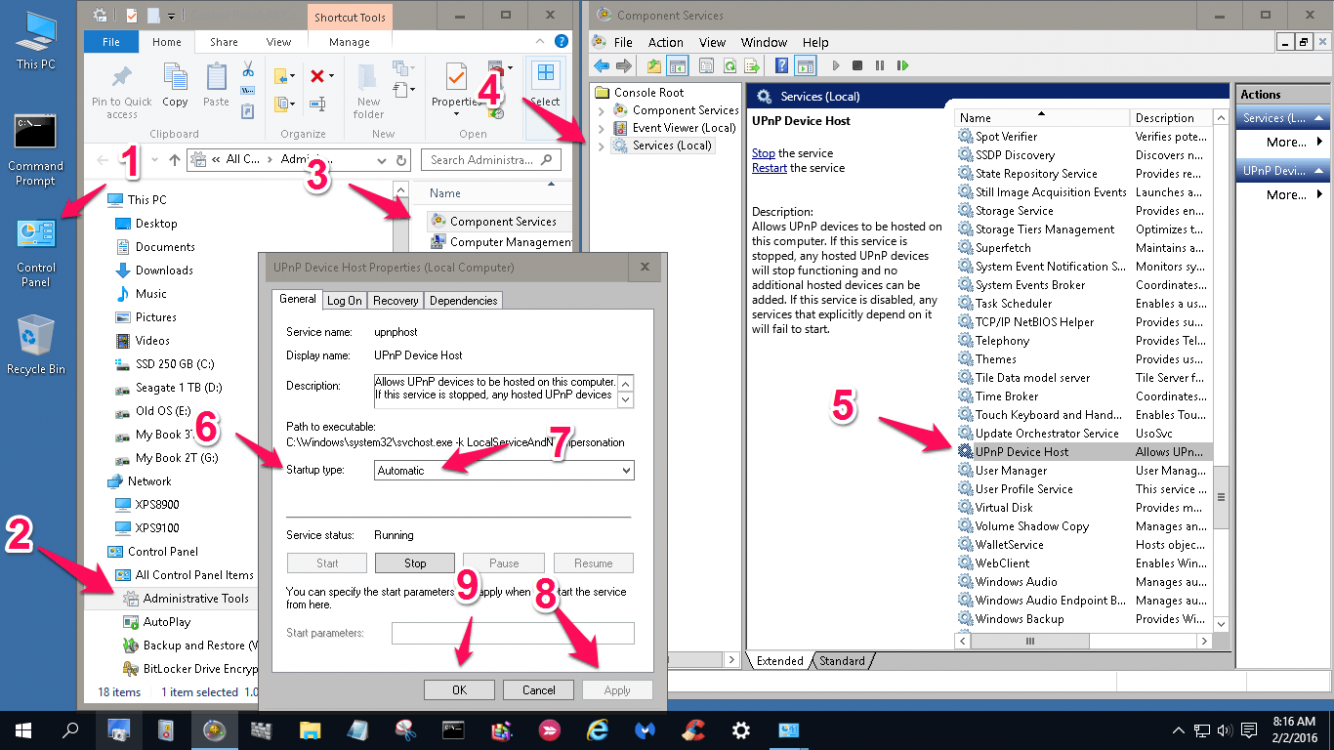Switch to Dependencies tab

[x=463, y=300]
